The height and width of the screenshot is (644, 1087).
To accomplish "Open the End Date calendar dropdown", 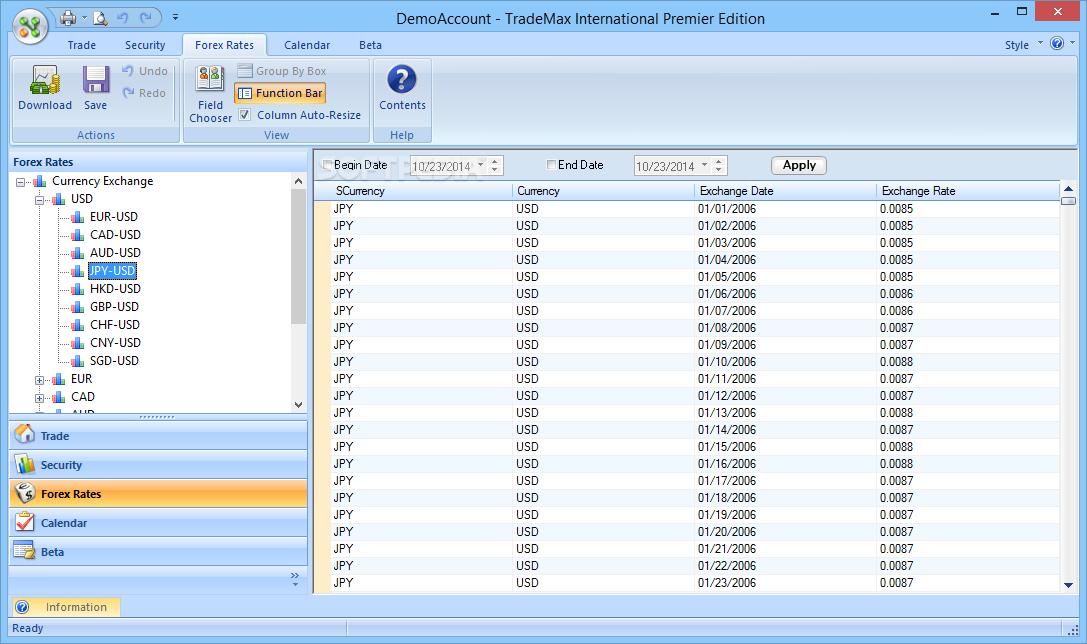I will coord(705,165).
